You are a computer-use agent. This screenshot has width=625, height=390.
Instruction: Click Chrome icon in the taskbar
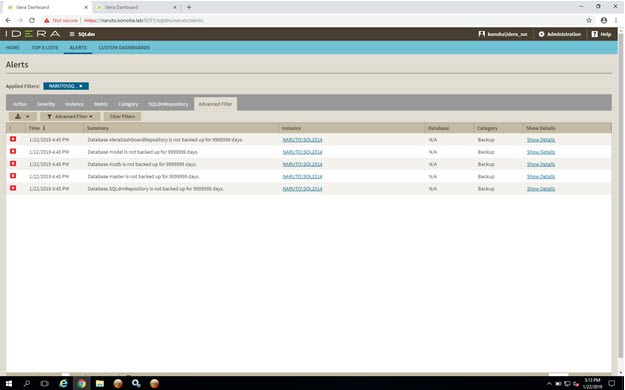point(82,384)
